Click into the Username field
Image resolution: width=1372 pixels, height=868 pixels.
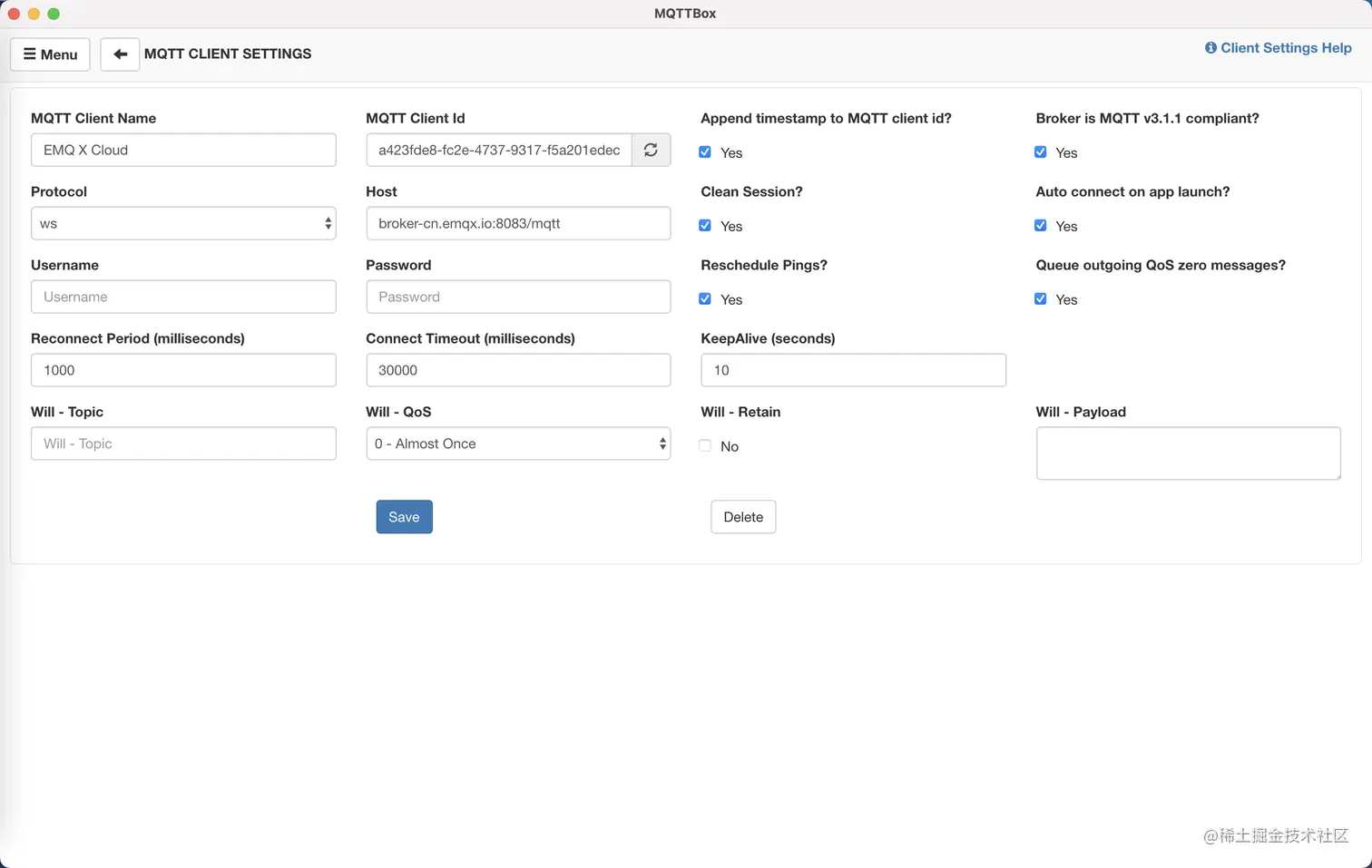coord(183,297)
